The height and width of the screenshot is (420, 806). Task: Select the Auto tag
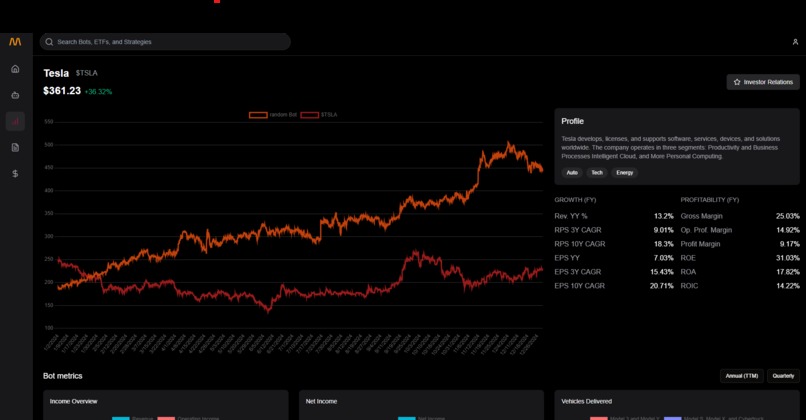(x=572, y=173)
